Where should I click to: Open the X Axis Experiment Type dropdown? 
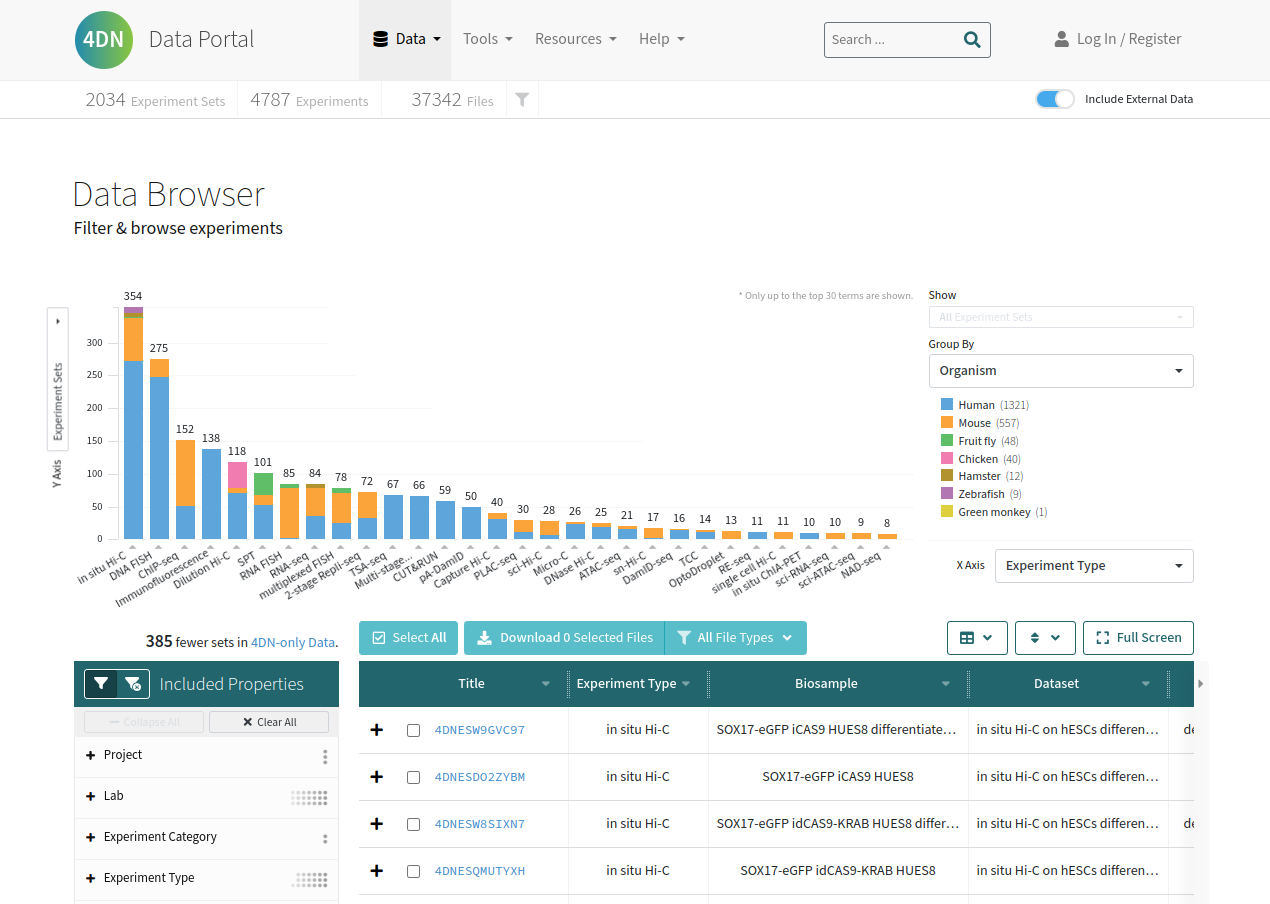(x=1093, y=566)
